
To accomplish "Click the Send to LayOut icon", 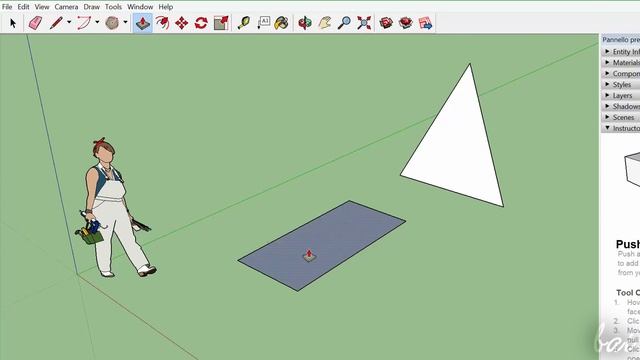I will coord(425,23).
